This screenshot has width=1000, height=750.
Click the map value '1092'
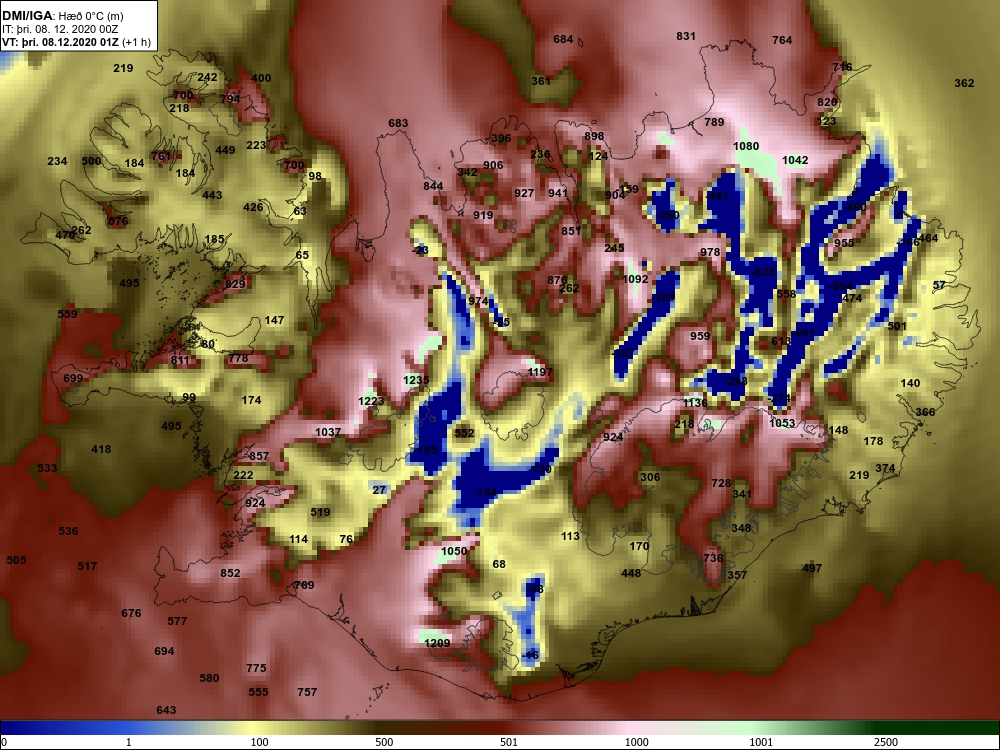click(635, 279)
